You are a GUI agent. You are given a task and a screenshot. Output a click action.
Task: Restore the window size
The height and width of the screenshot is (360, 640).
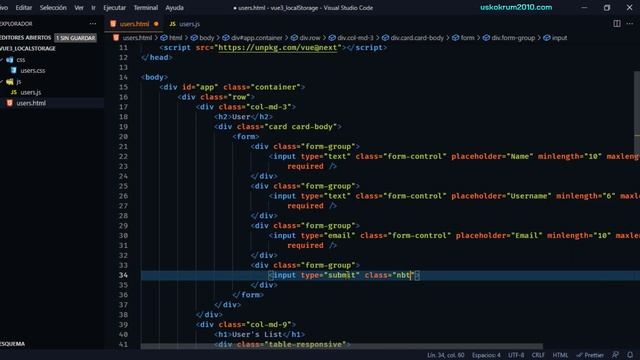[x=607, y=8]
